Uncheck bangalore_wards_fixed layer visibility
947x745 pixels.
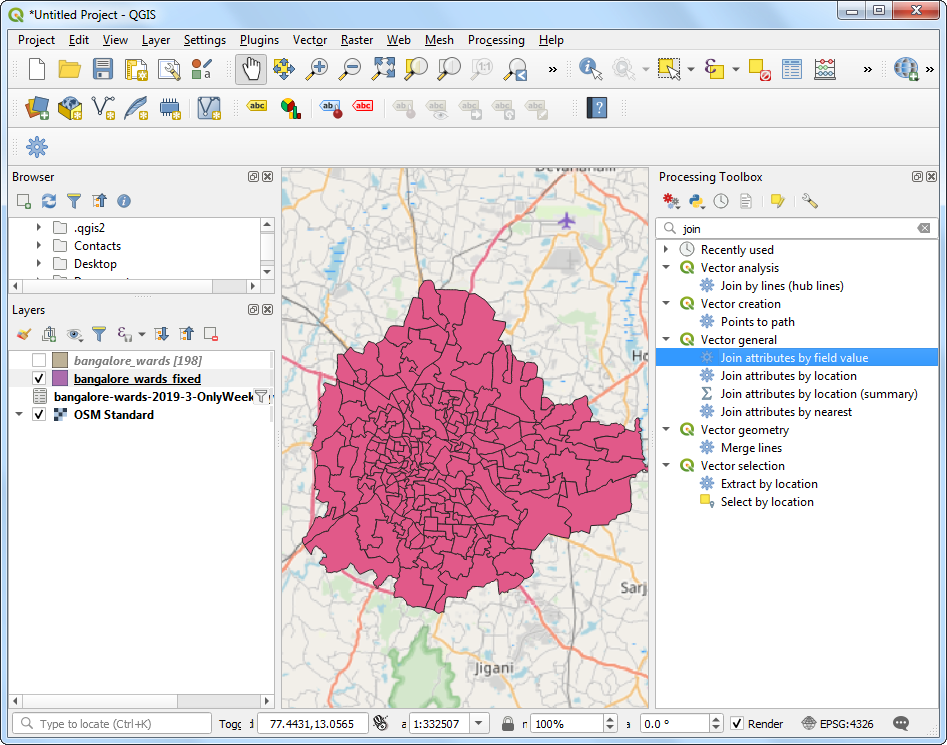(39, 379)
